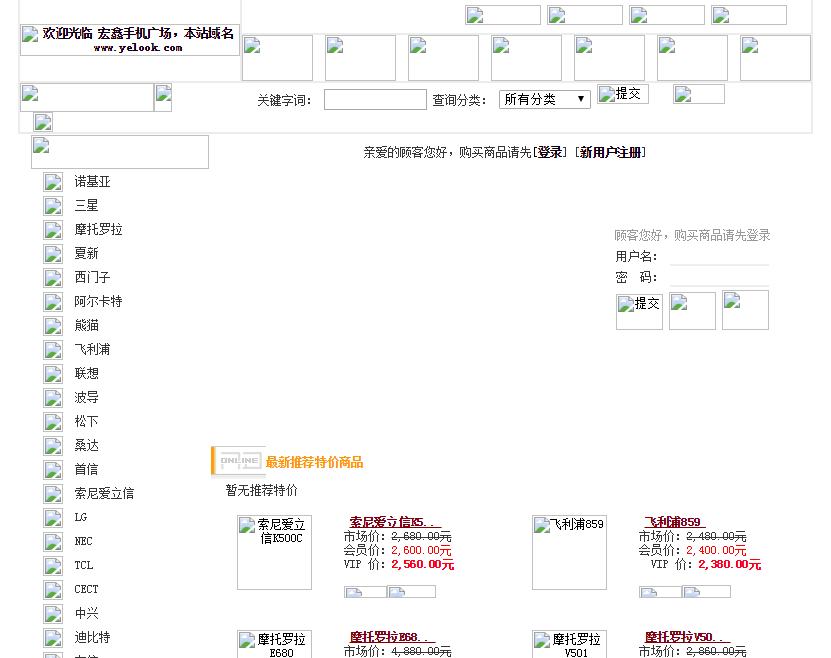Click the icon next to 松下
831x658 pixels.
53,422
